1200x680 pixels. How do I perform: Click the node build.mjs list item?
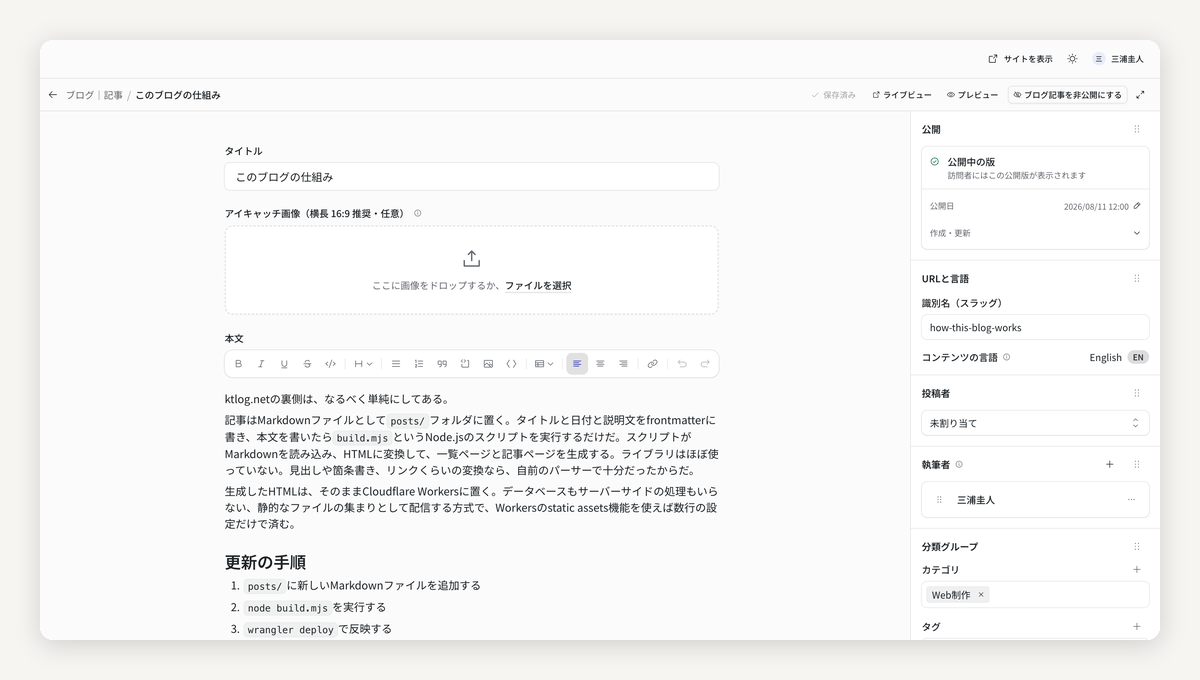coord(315,607)
